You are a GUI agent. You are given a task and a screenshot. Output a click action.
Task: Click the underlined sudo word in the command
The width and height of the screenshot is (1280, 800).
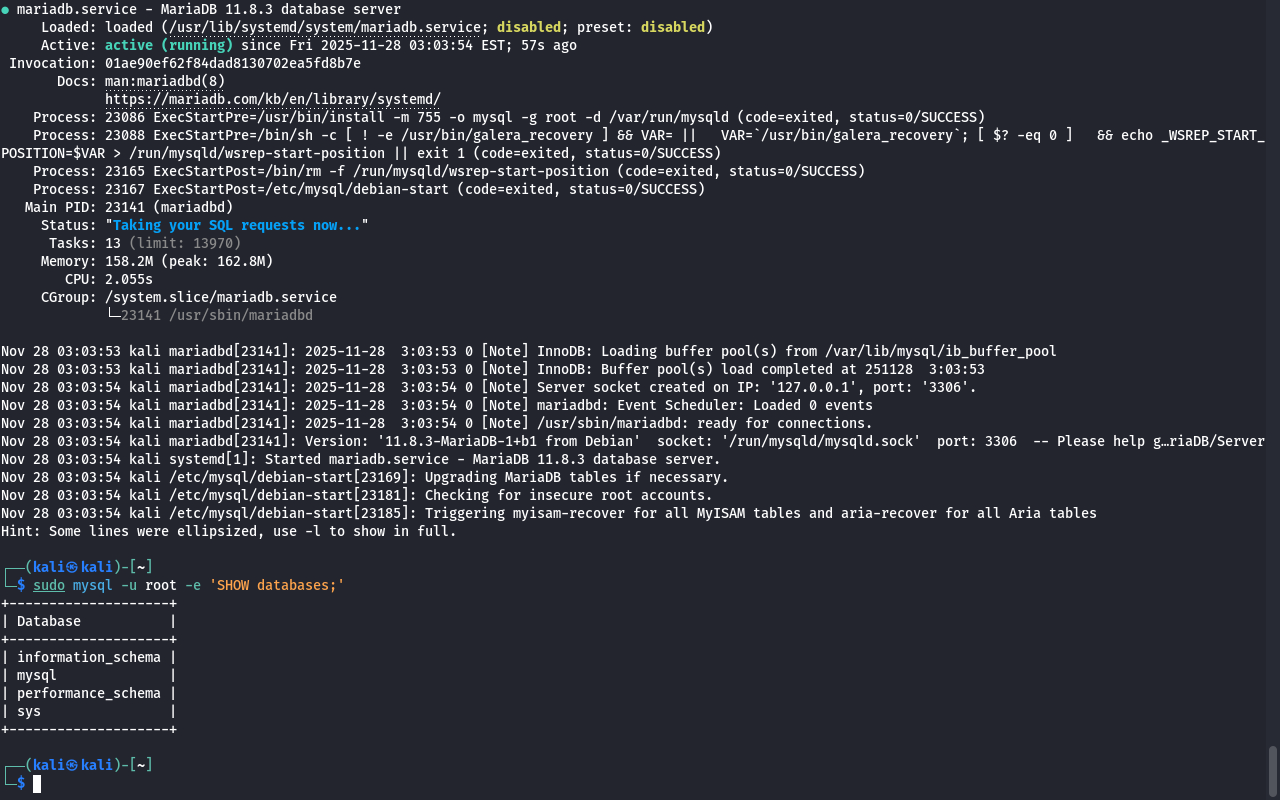49,585
